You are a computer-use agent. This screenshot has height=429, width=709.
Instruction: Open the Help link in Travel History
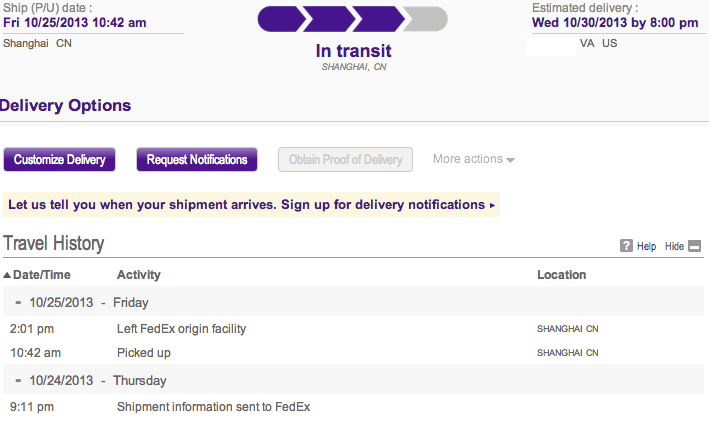pos(646,245)
